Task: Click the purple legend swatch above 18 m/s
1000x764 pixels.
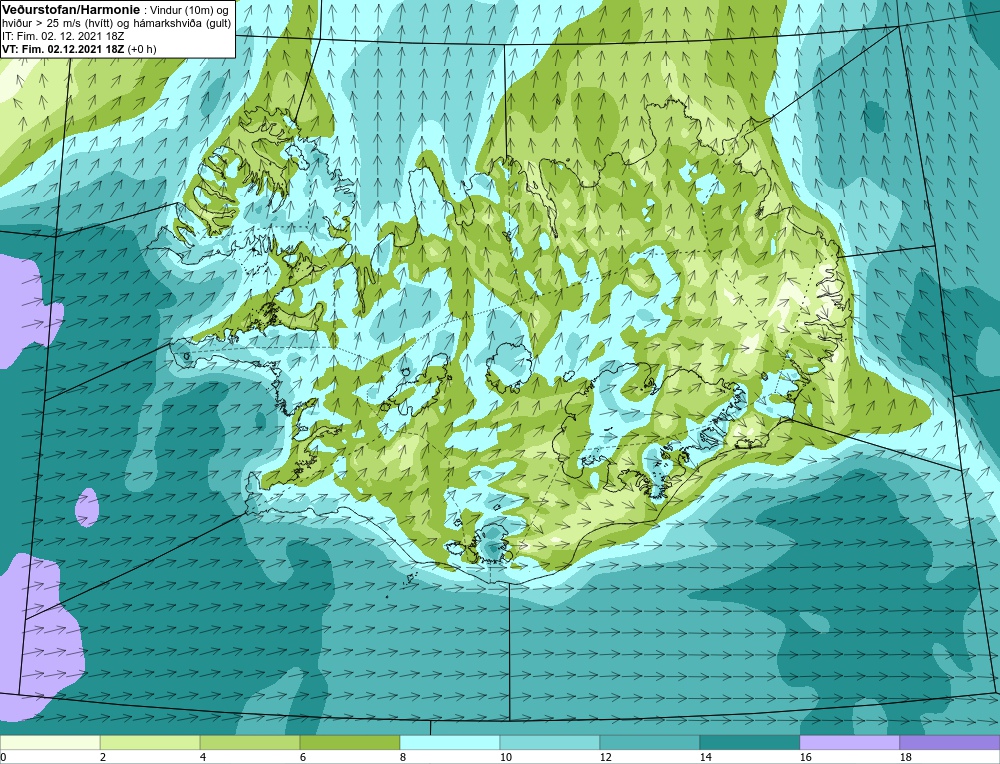Action: pos(950,743)
